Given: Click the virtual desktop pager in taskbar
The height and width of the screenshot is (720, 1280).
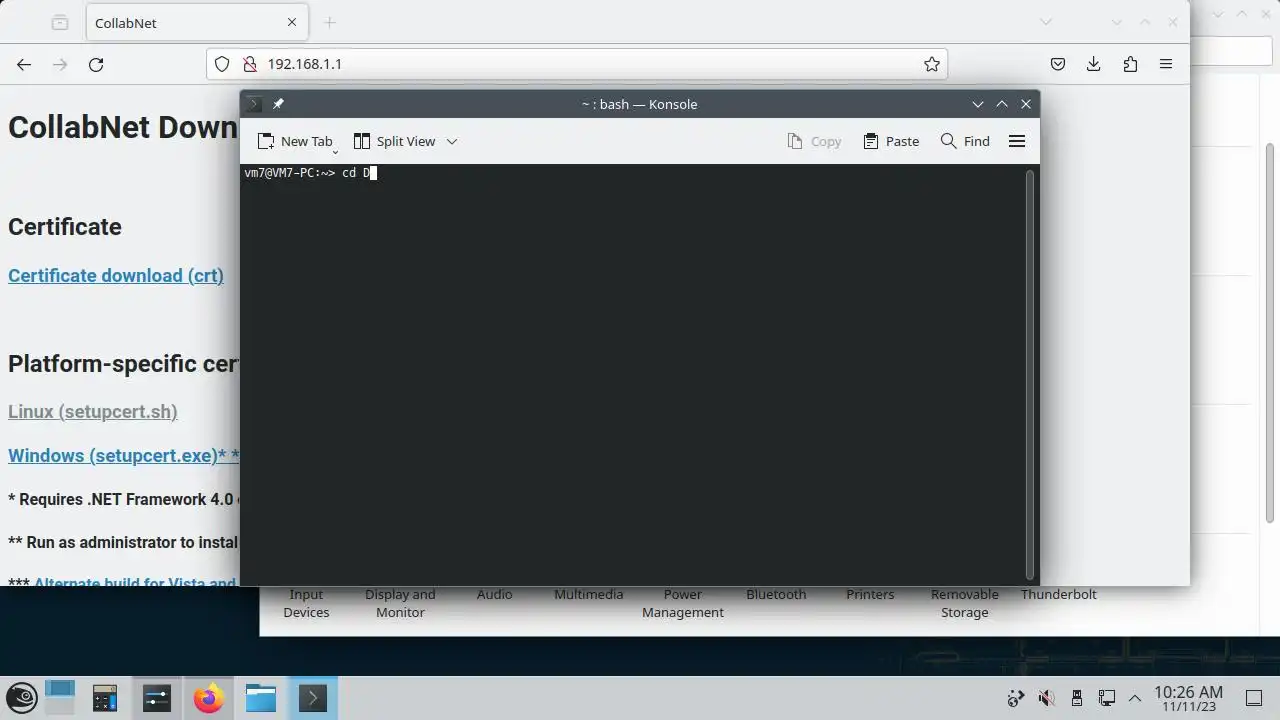Looking at the screenshot, I should pyautogui.click(x=60, y=698).
